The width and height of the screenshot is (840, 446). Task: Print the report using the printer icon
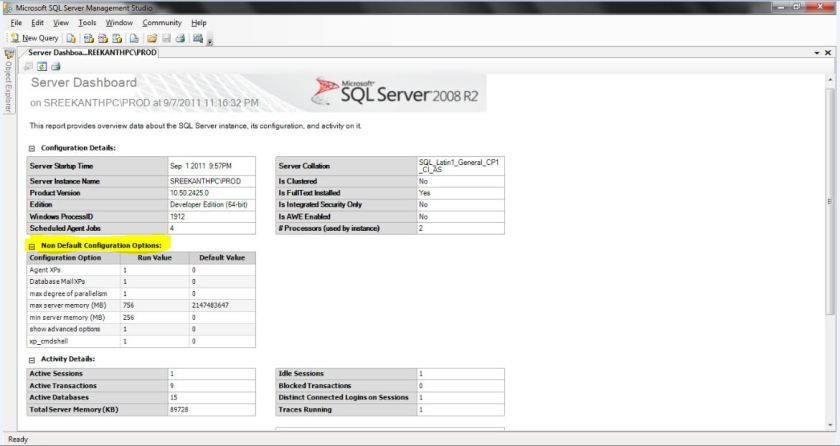click(57, 66)
